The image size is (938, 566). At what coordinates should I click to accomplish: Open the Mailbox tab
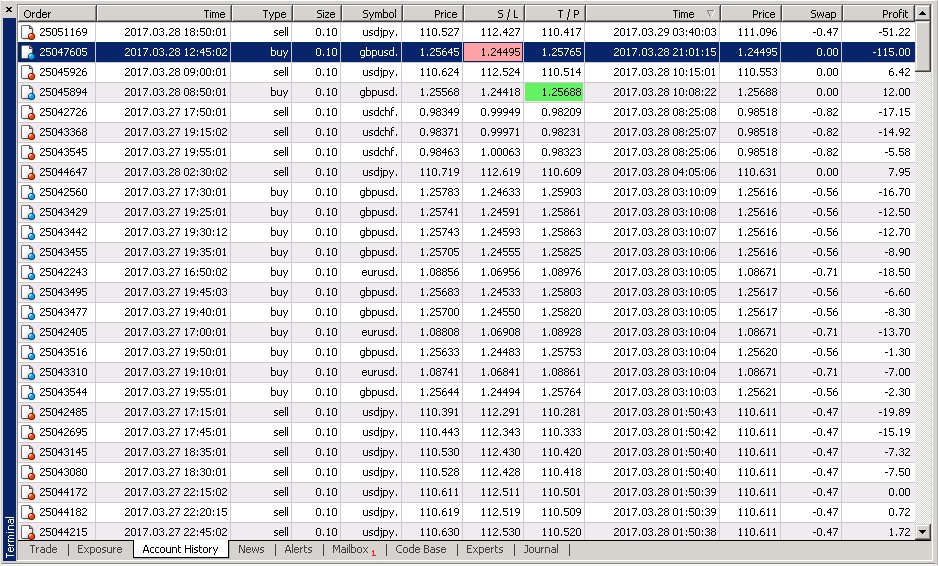tap(353, 549)
